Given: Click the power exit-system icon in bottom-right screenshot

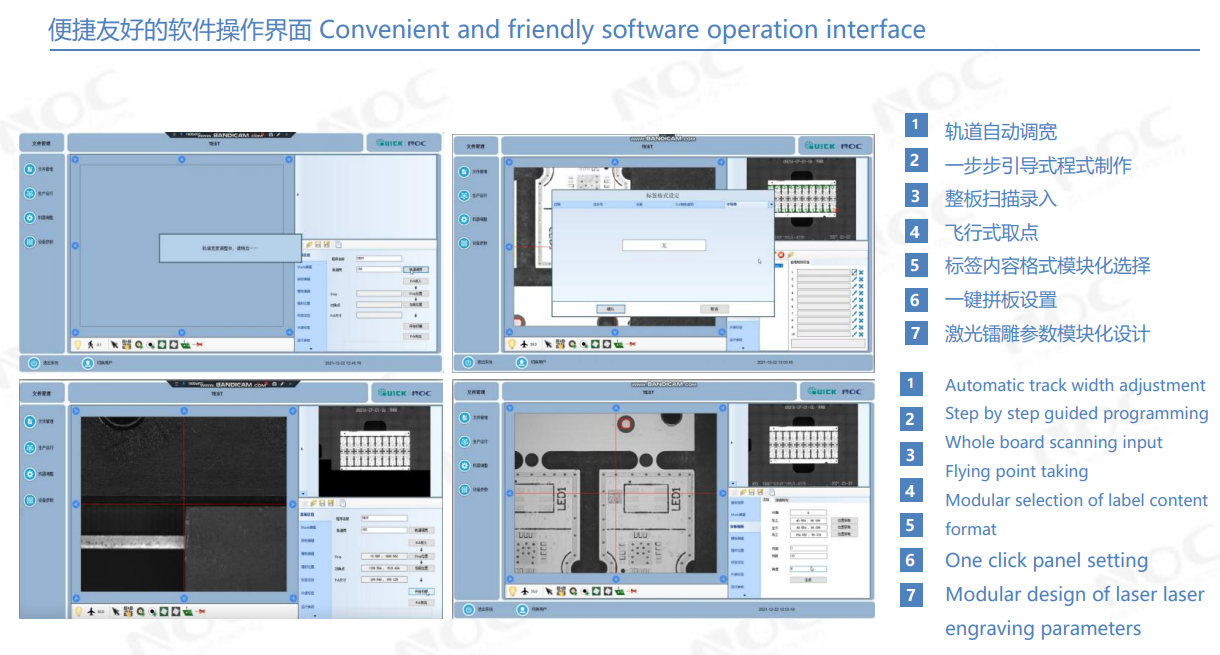Looking at the screenshot, I should [467, 609].
